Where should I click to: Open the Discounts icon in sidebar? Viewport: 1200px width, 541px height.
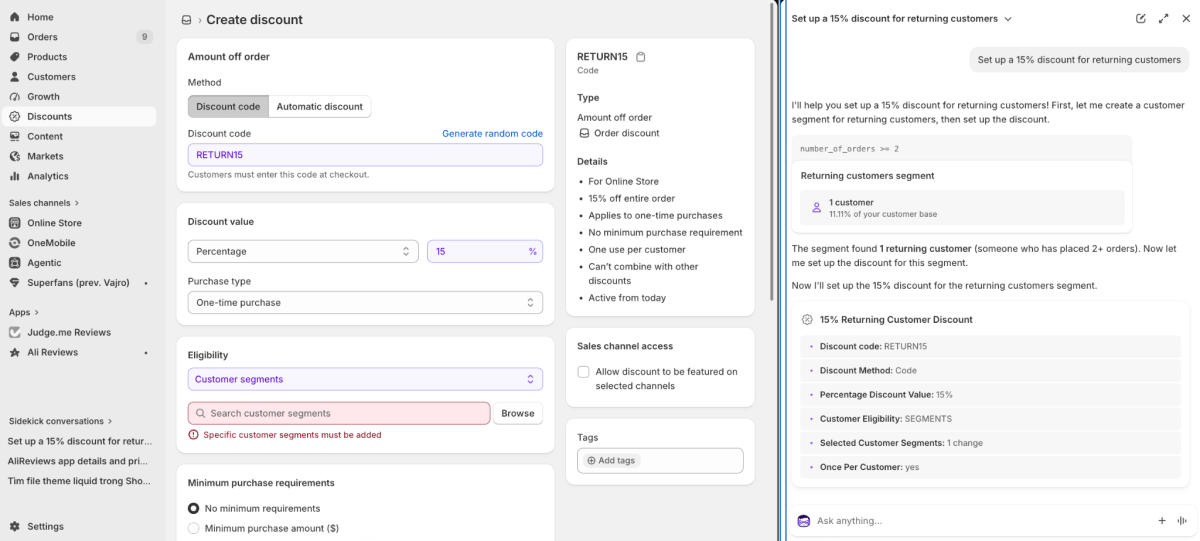(x=15, y=116)
